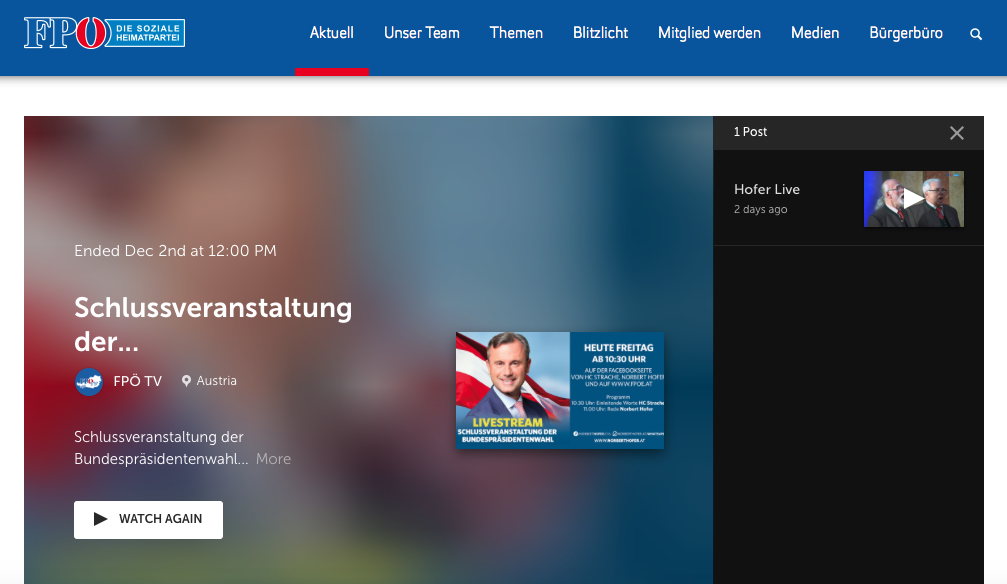Open the Medien menu item

pos(814,33)
